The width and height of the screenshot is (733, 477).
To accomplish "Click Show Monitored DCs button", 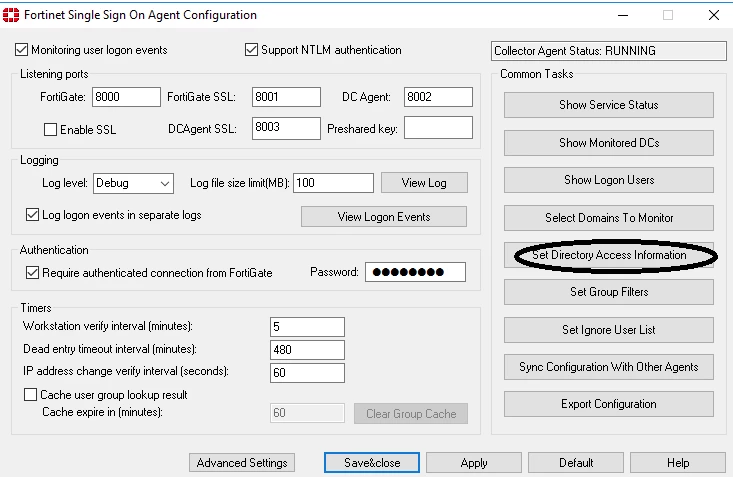I will pos(609,143).
